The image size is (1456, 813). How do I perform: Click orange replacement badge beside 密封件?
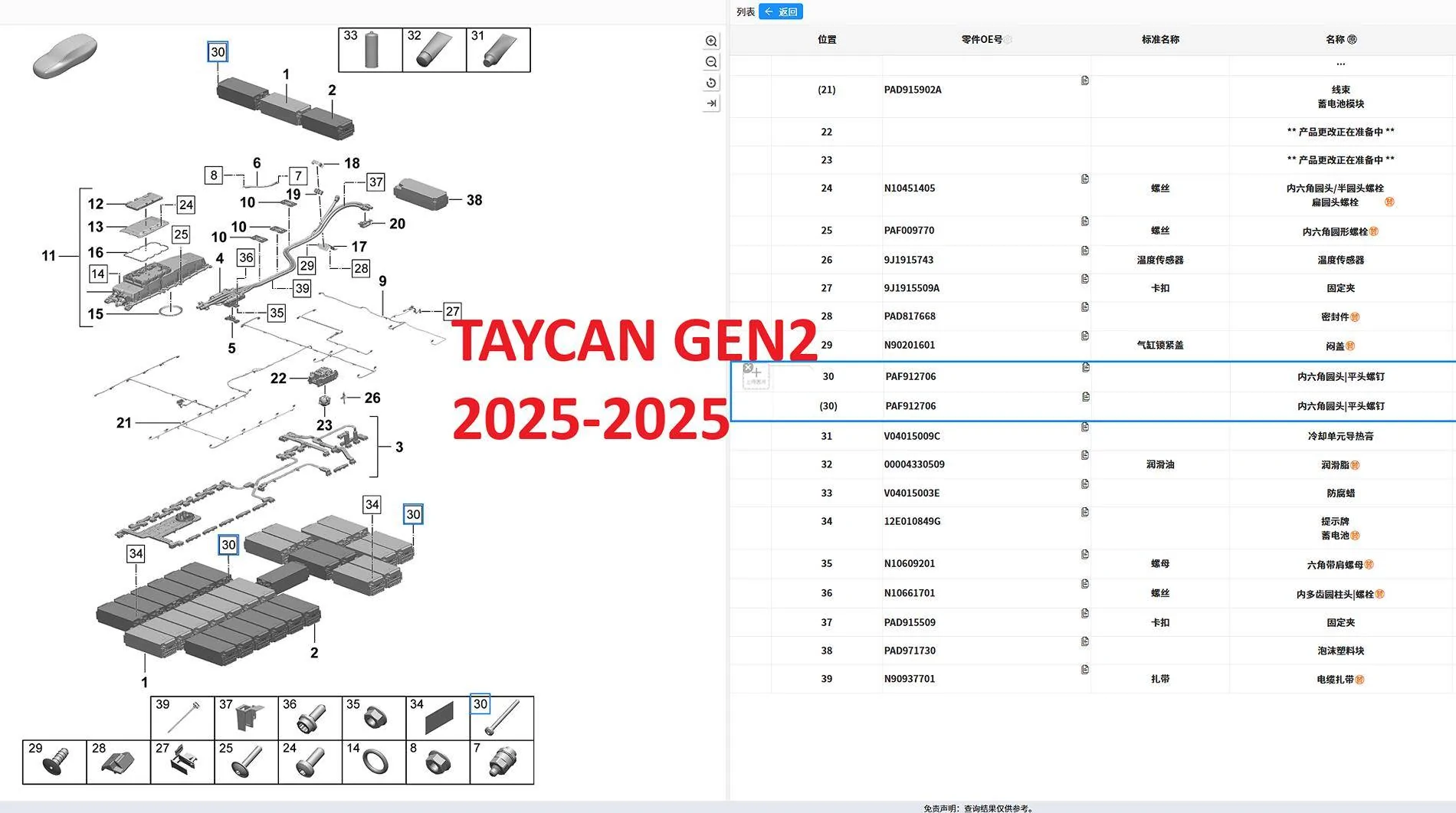(1355, 317)
